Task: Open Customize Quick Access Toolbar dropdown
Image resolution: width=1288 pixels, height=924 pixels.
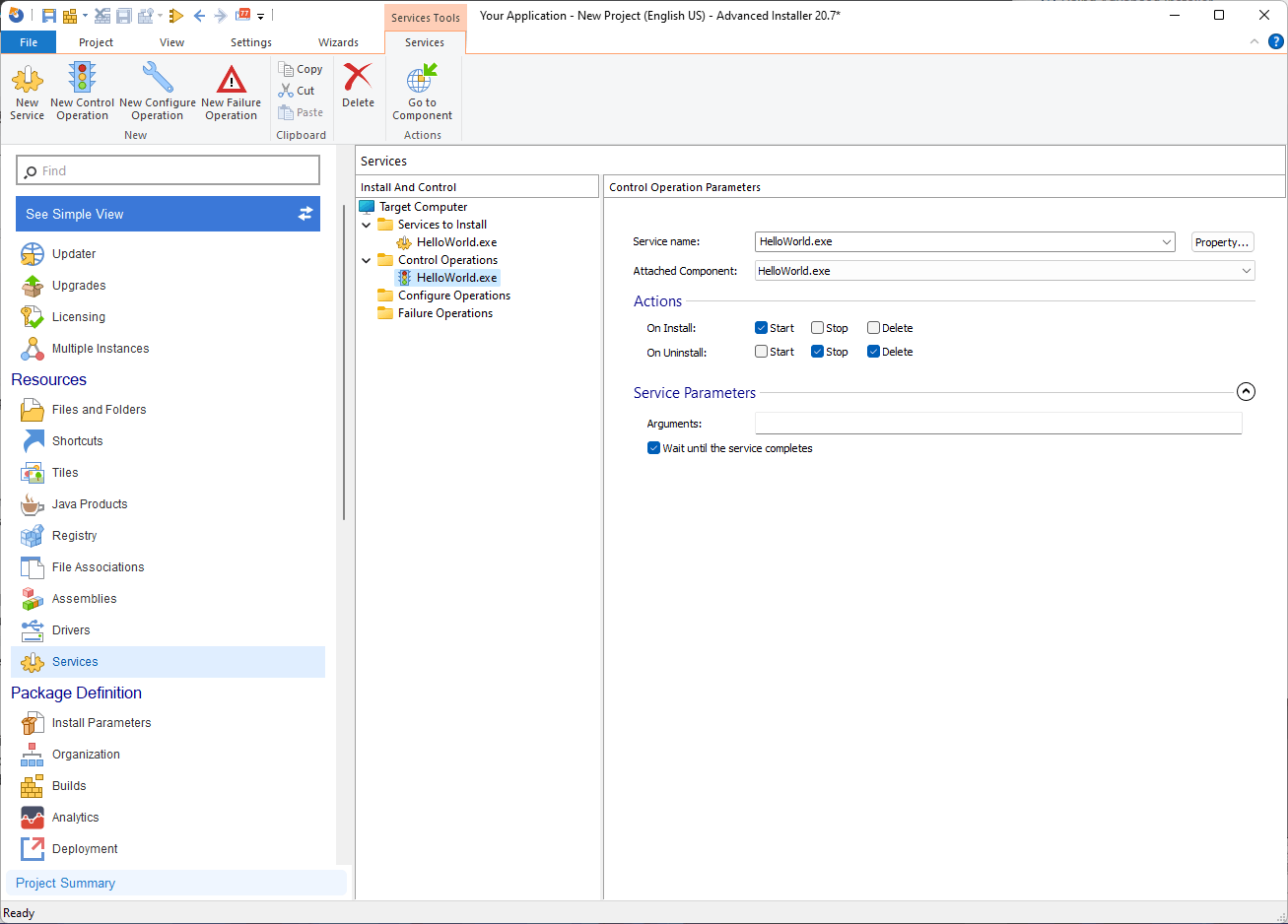Action: 261,16
